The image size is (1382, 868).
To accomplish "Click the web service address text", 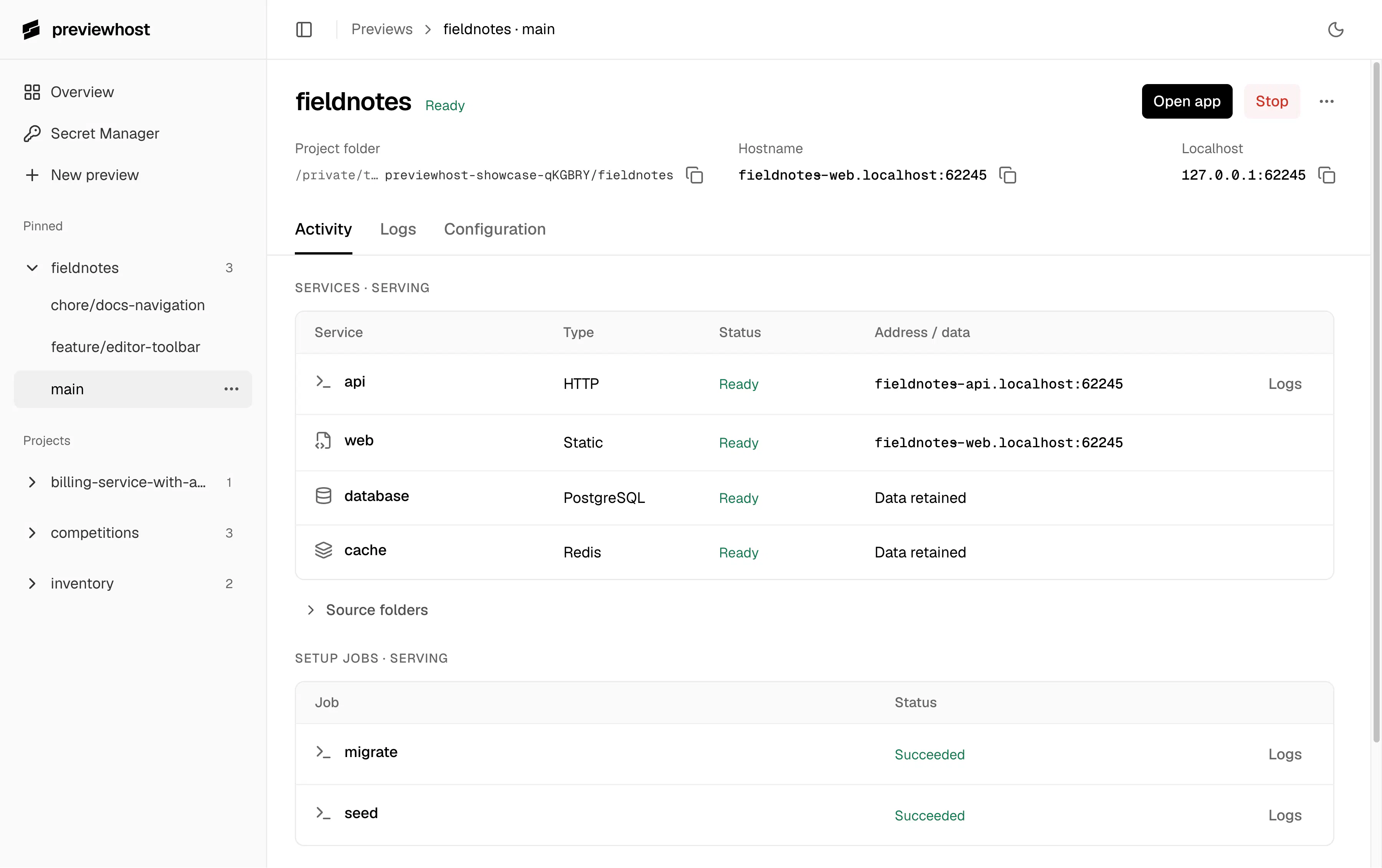I will click(998, 443).
